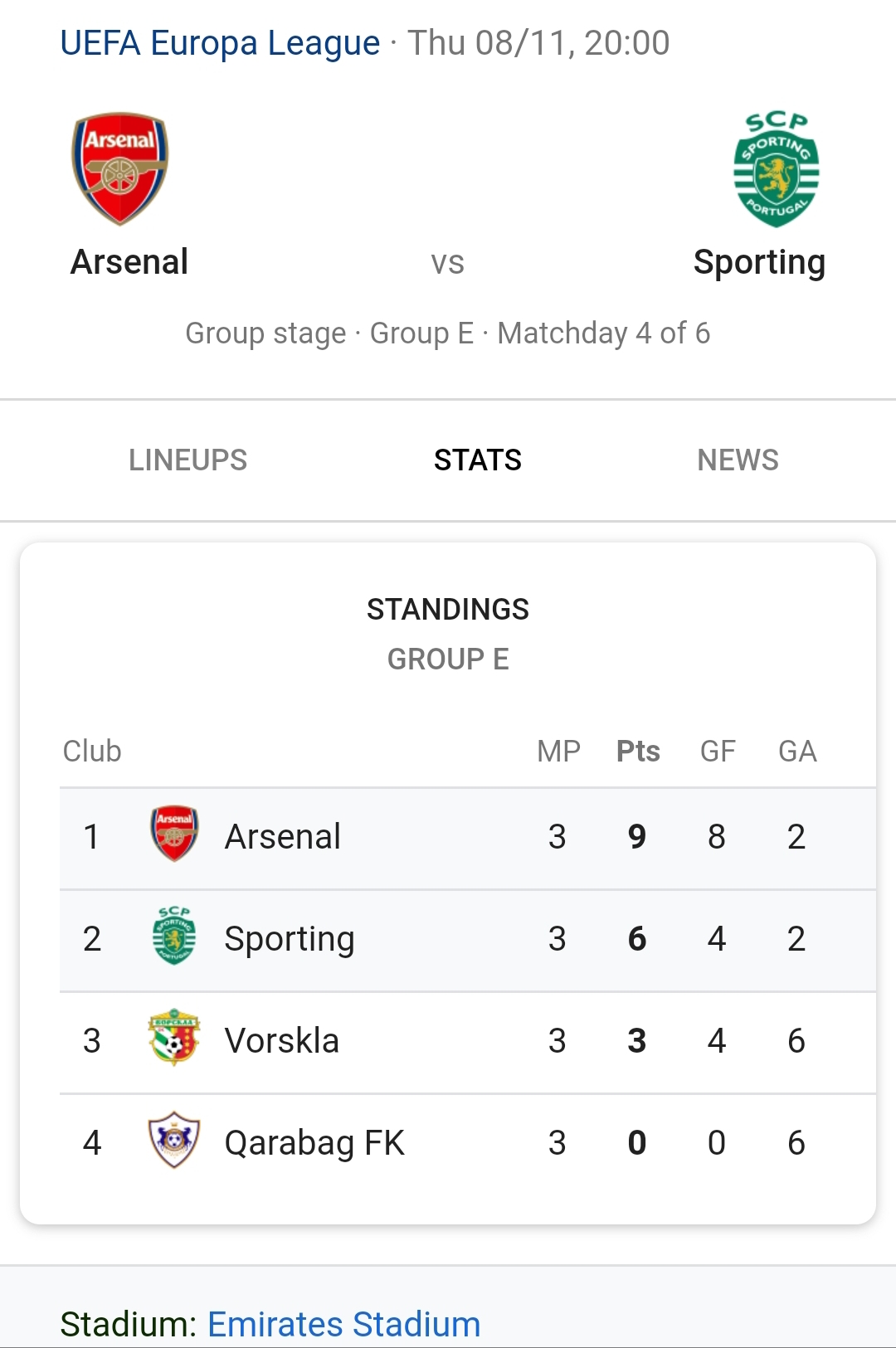Viewport: 896px width, 1348px height.
Task: Select Vorskla name in standings
Action: coord(282,1040)
